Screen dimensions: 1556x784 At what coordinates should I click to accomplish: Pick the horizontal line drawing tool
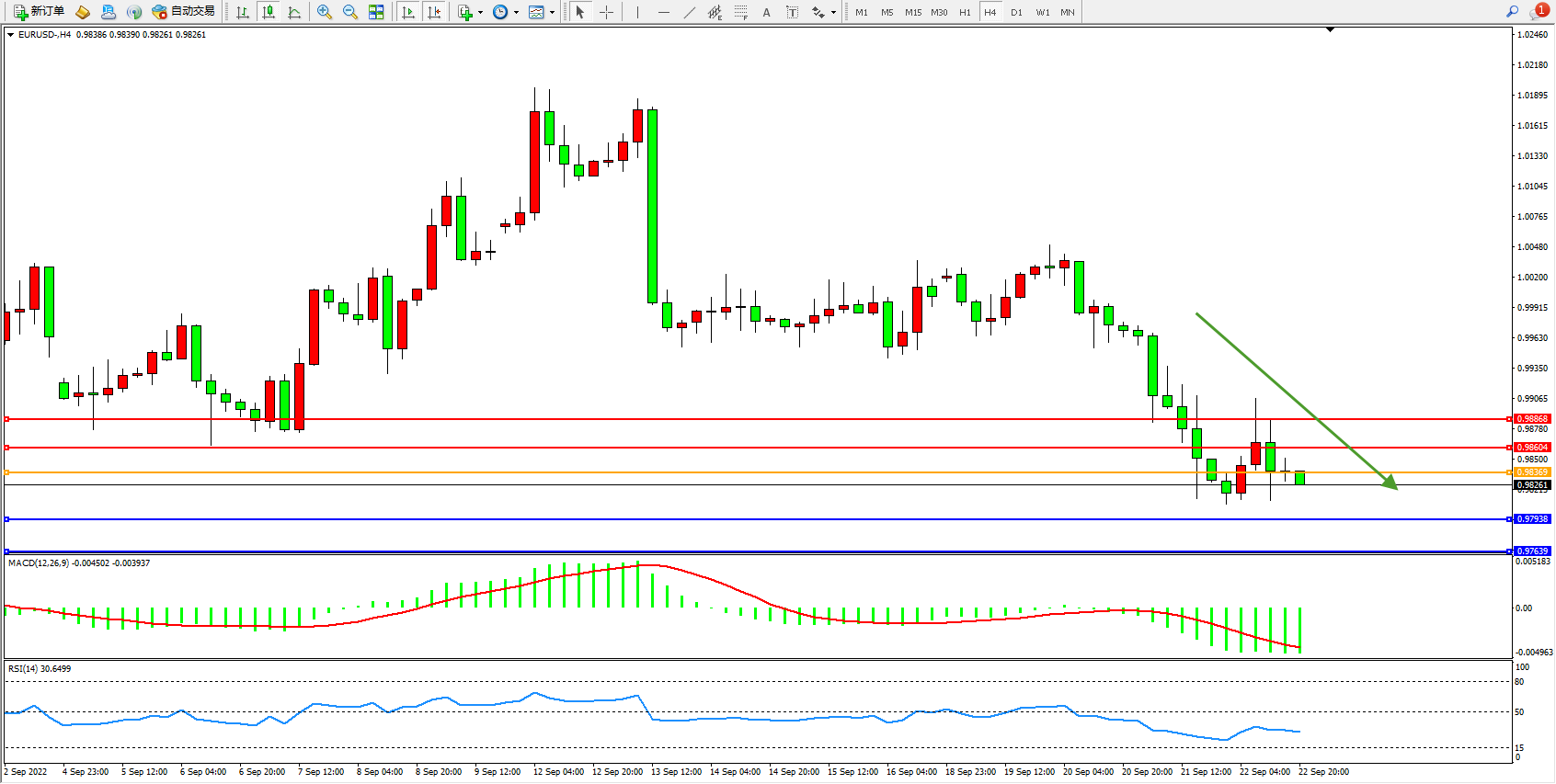click(664, 12)
